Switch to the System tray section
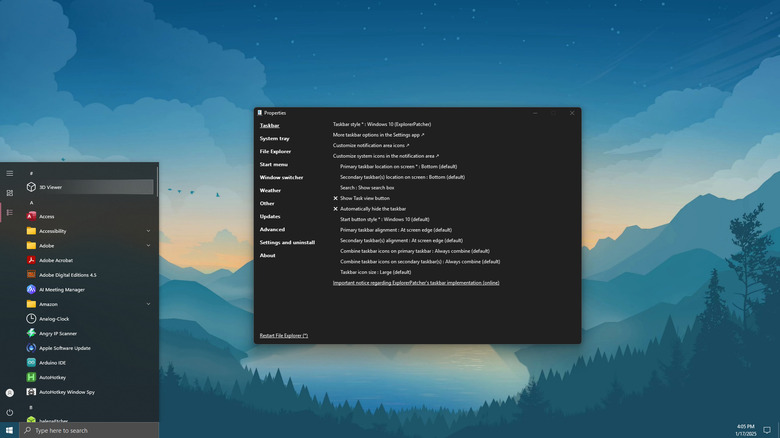 (275, 138)
